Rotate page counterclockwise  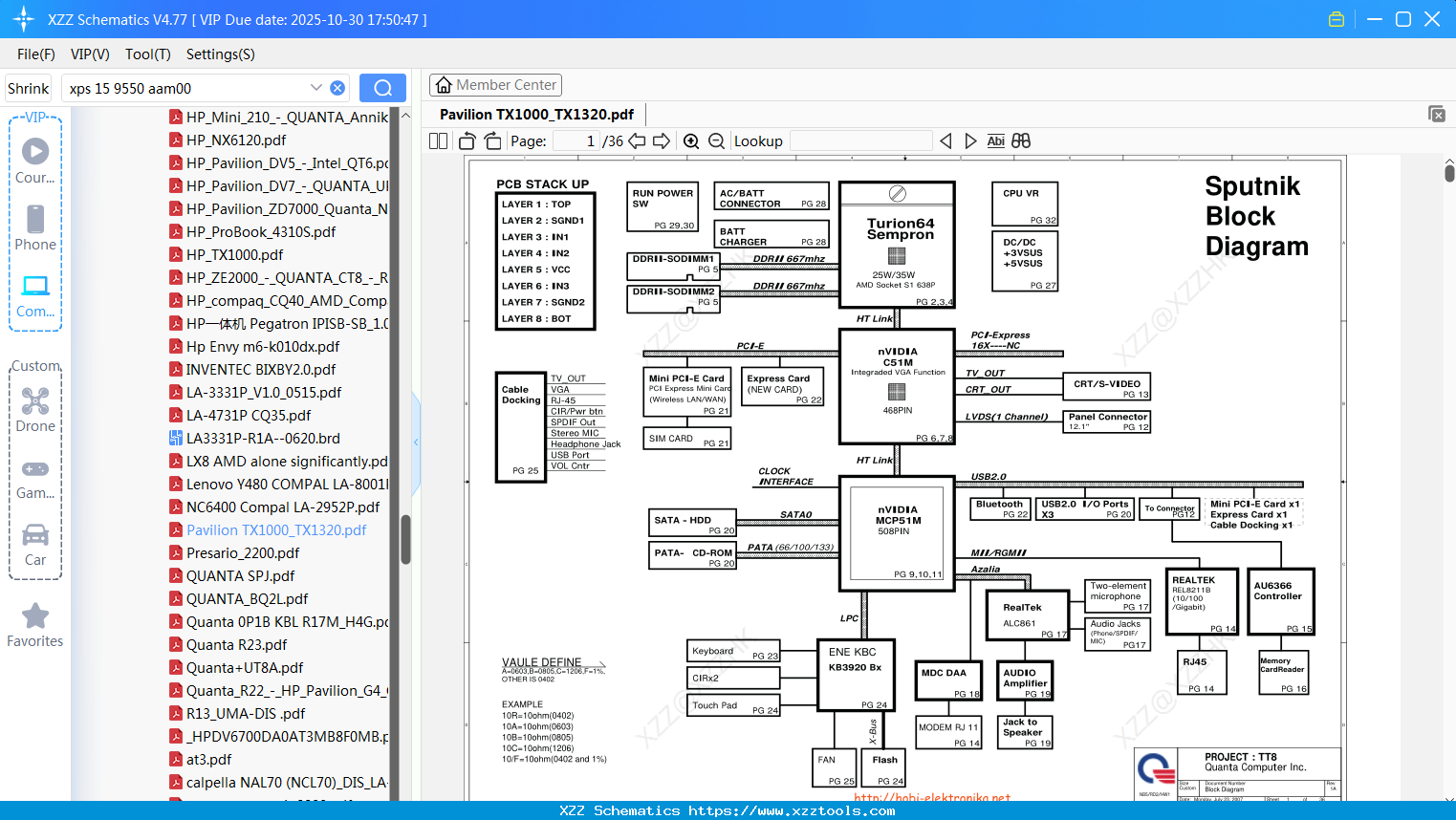click(467, 140)
